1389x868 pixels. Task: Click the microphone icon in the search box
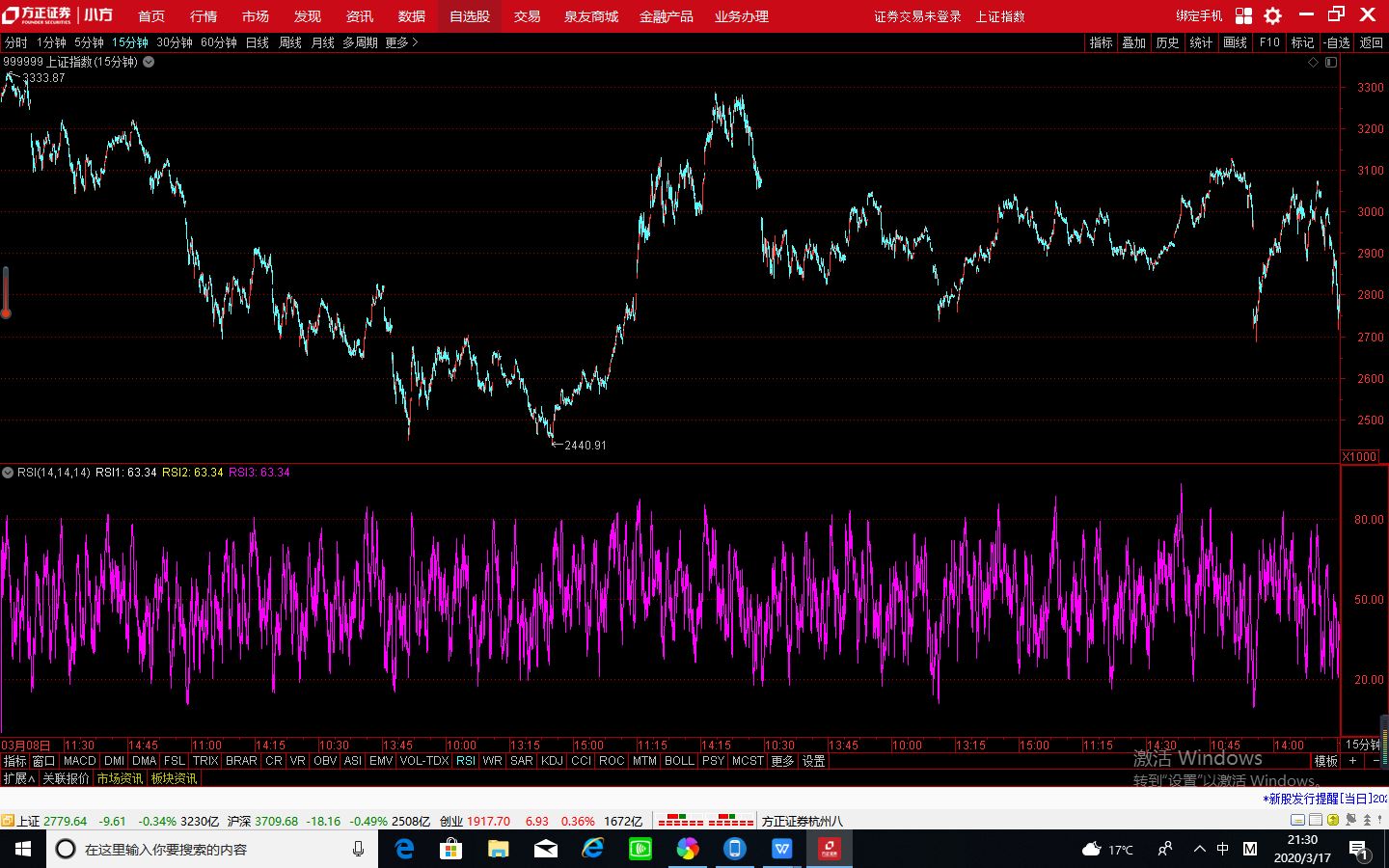[x=358, y=849]
